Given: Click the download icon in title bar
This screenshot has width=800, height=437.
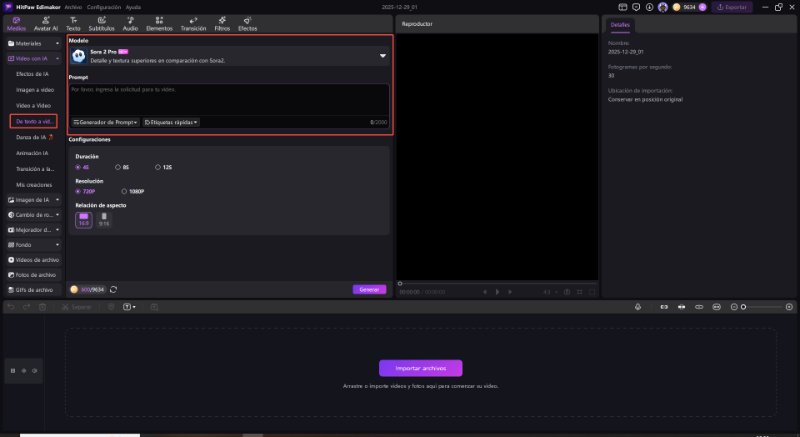Looking at the screenshot, I should [649, 7].
